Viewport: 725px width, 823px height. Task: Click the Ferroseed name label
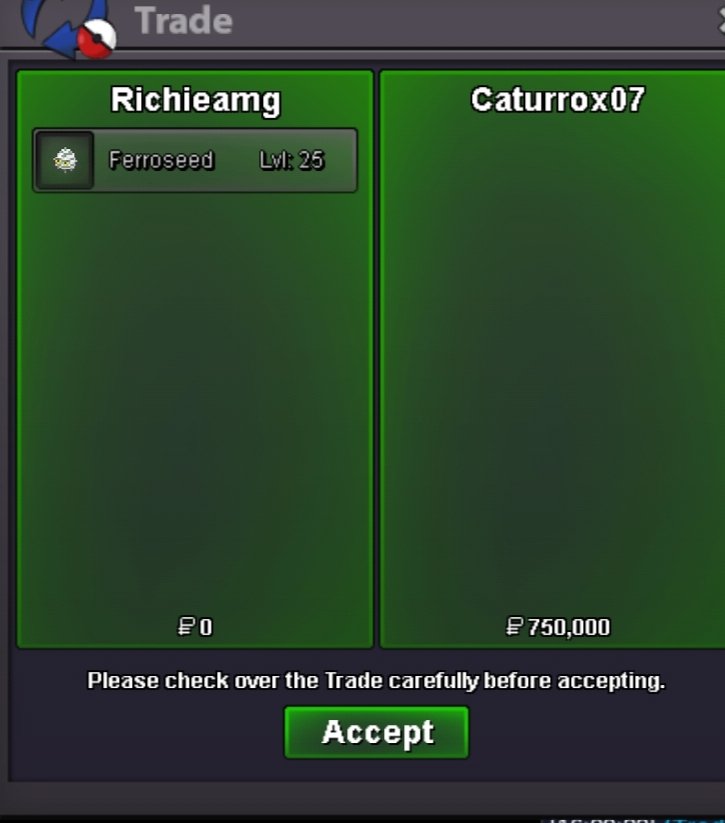tap(161, 160)
